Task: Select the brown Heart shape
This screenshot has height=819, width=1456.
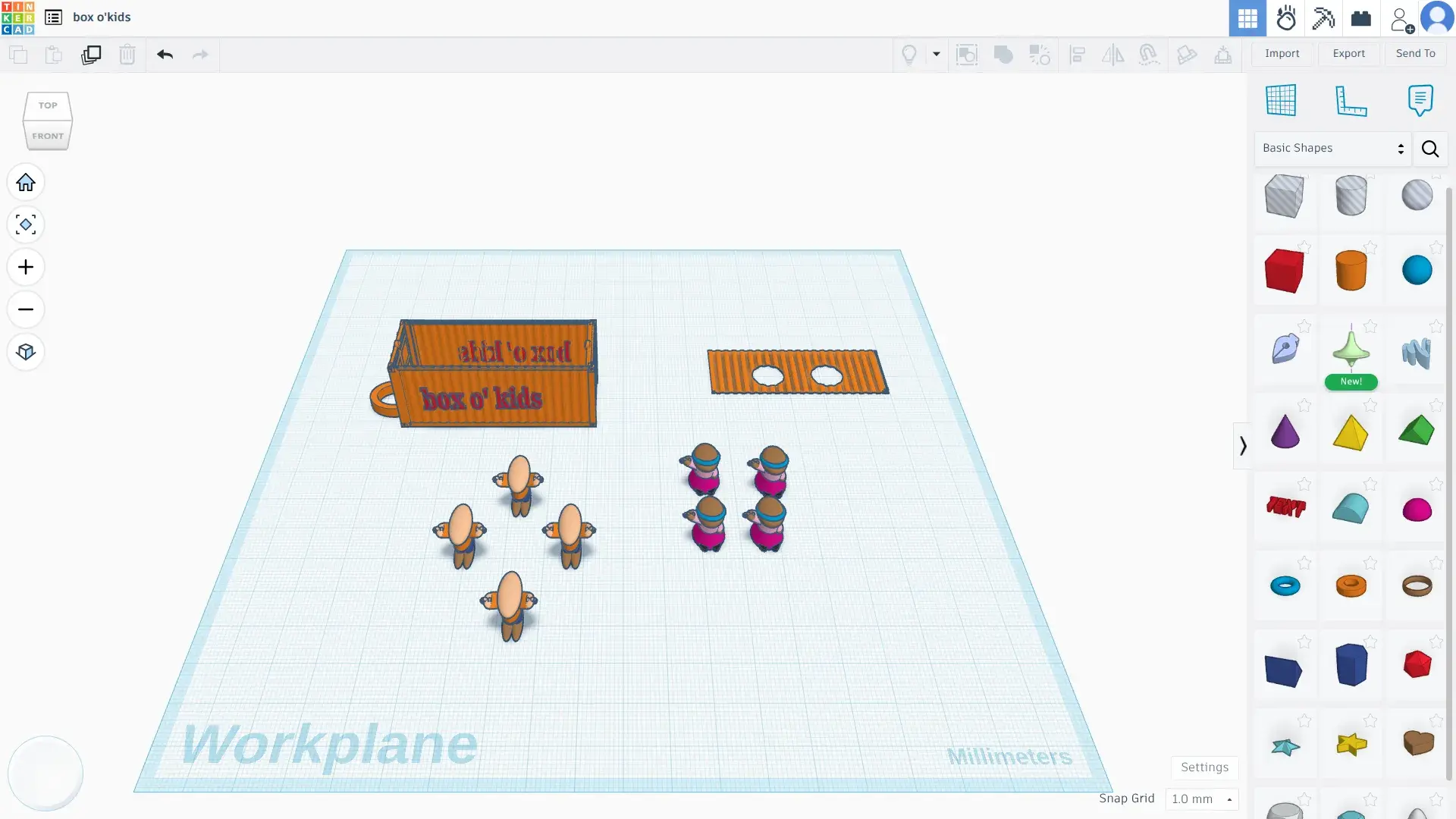Action: pos(1417,743)
